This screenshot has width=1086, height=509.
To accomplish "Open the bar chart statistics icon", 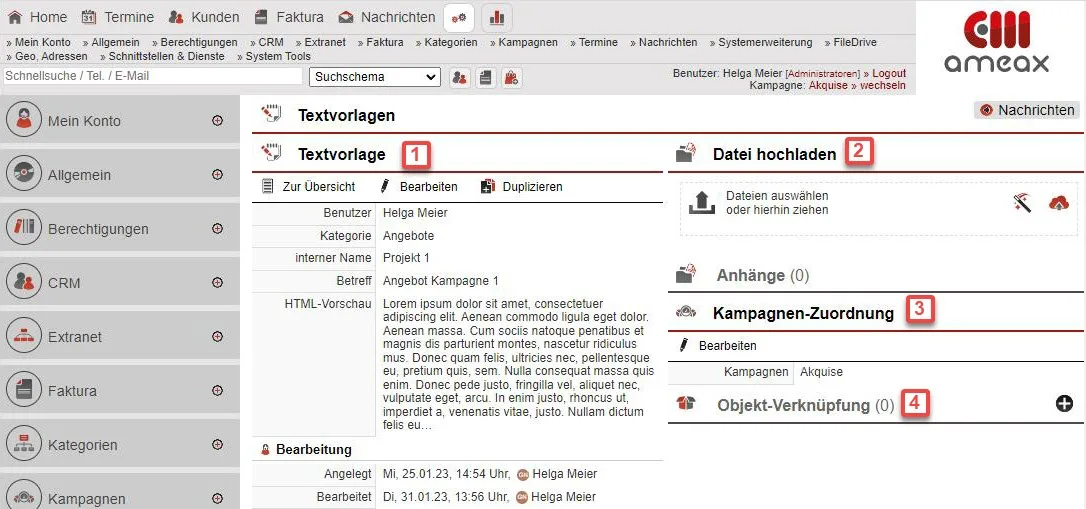I will point(497,17).
